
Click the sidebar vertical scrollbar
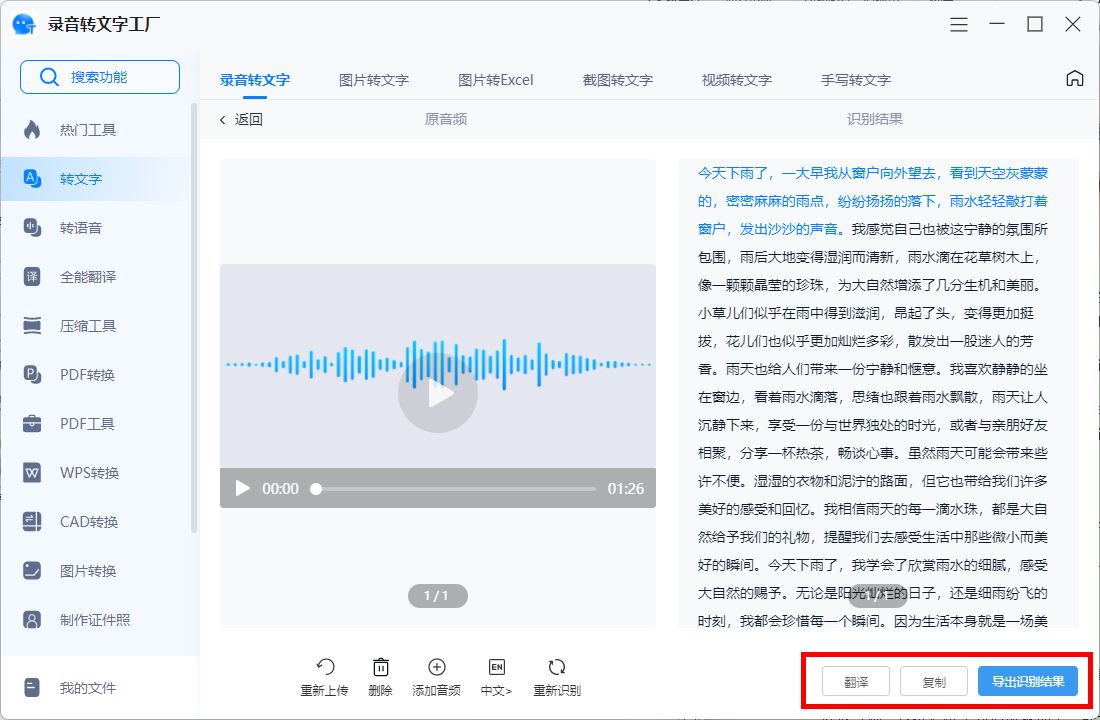[194, 317]
